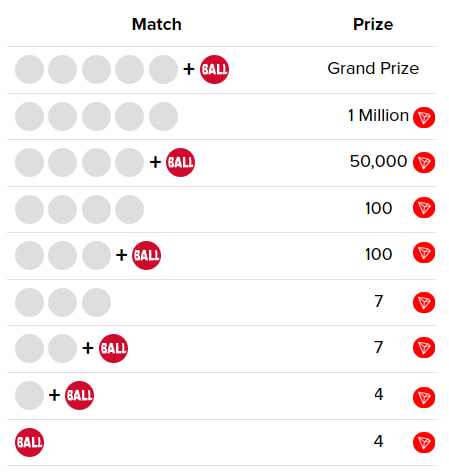Click the lone BALL icon in last row
Image resolution: width=449 pixels, height=474 pixels.
tap(29, 442)
